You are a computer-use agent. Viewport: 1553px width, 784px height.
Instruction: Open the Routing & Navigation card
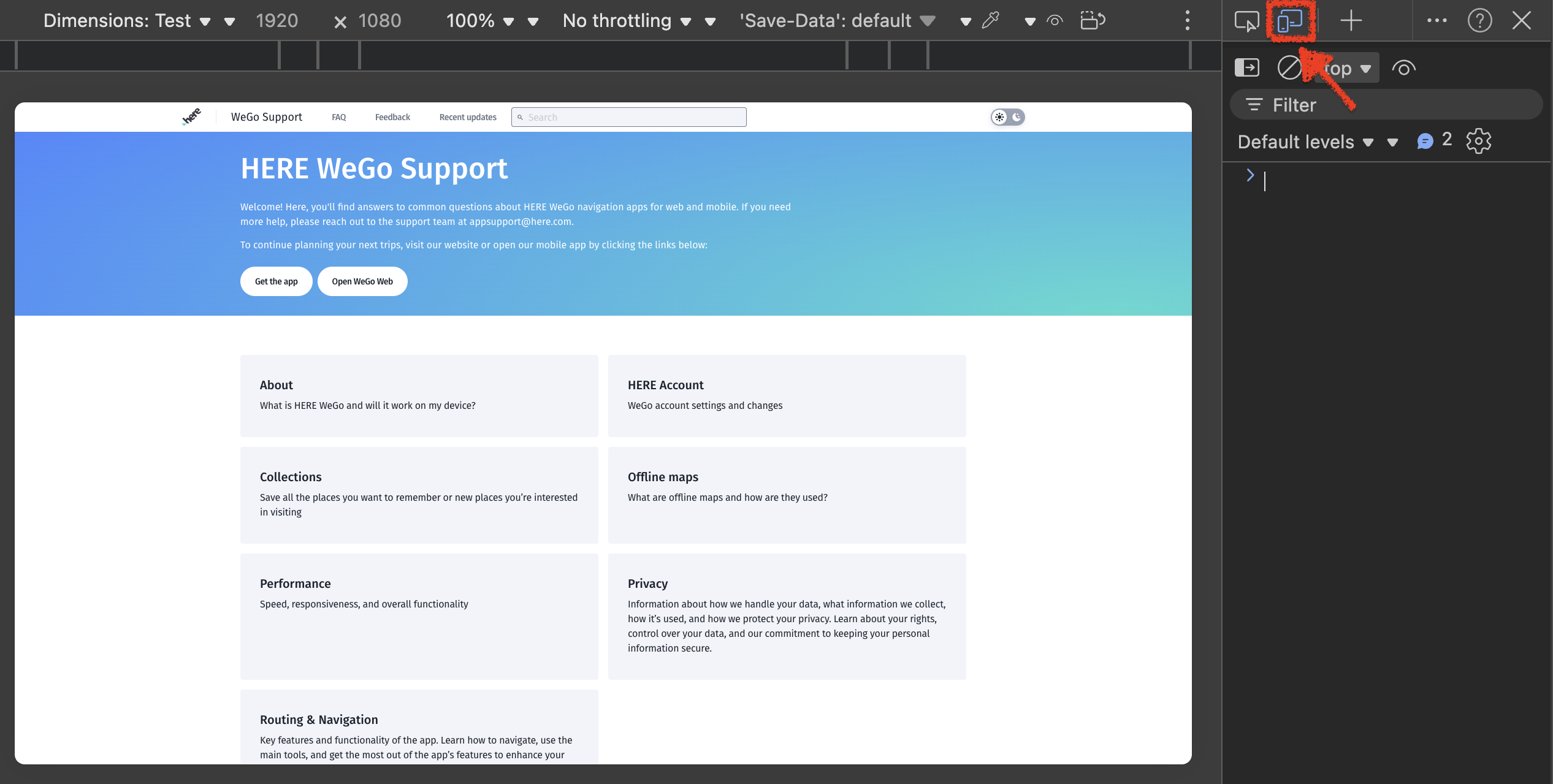coord(419,727)
